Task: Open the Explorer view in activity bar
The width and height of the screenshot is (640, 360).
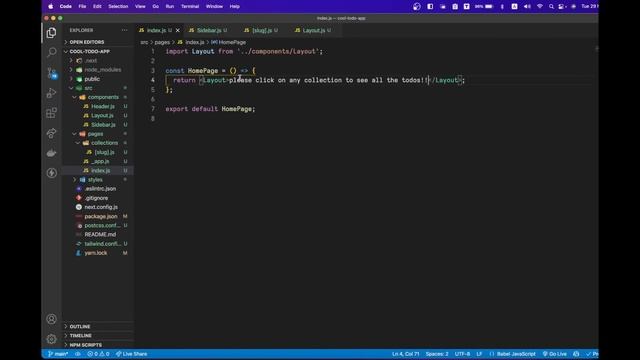Action: click(51, 33)
